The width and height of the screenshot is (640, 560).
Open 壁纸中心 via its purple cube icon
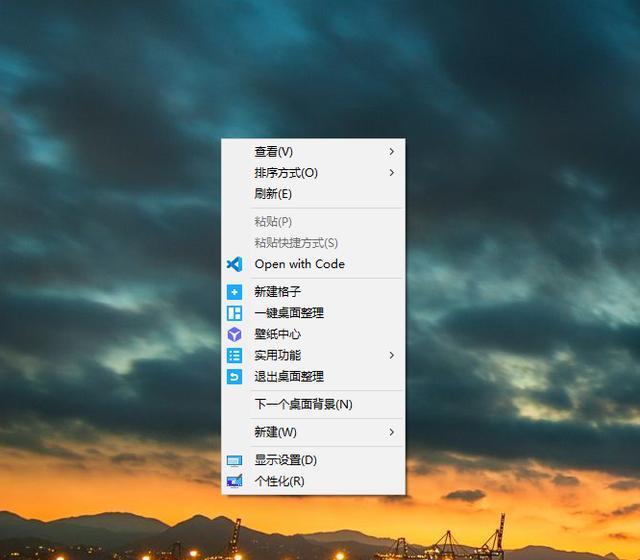234,334
